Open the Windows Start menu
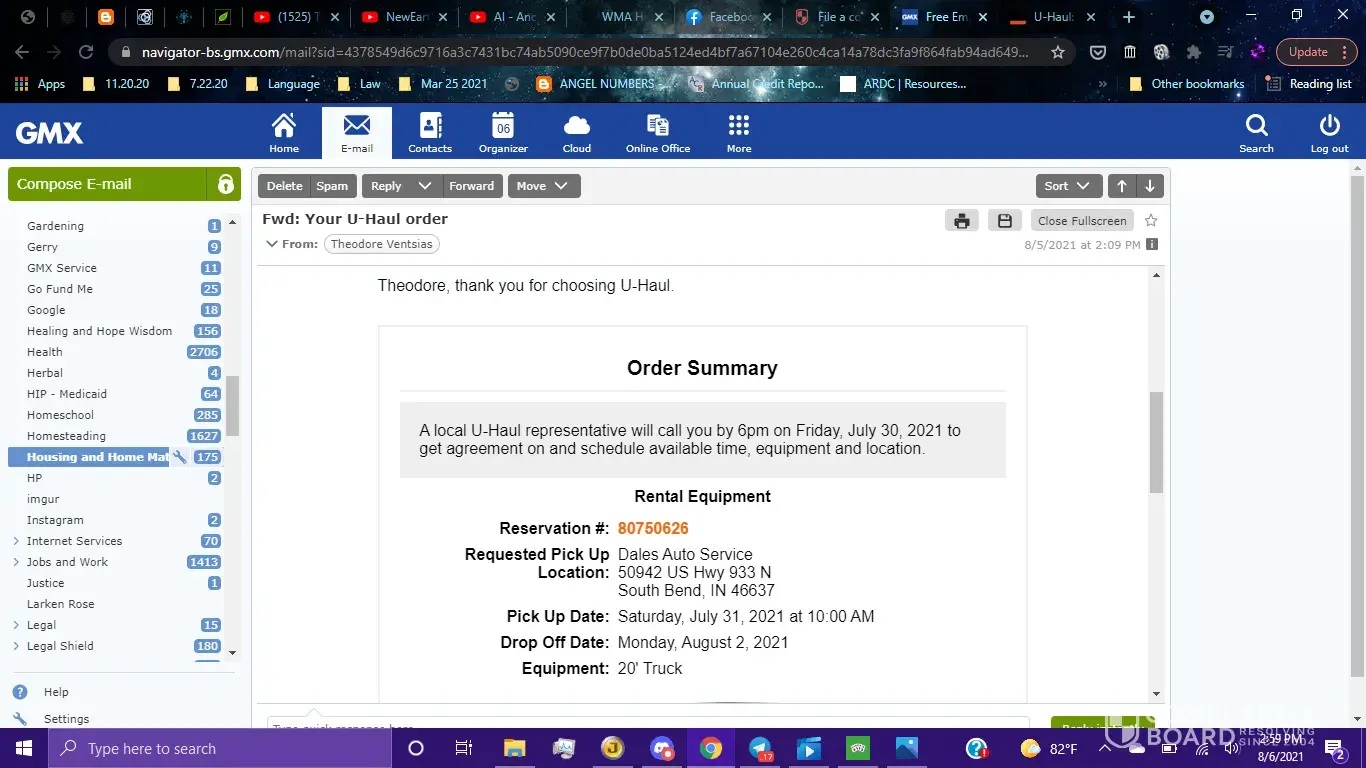The height and width of the screenshot is (768, 1366). 24,748
